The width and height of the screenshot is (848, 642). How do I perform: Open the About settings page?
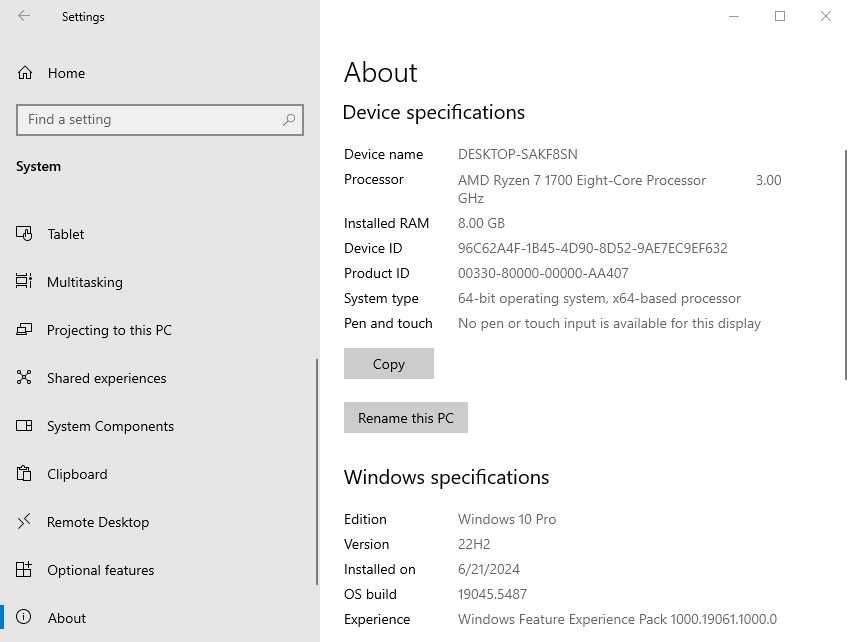pyautogui.click(x=66, y=618)
